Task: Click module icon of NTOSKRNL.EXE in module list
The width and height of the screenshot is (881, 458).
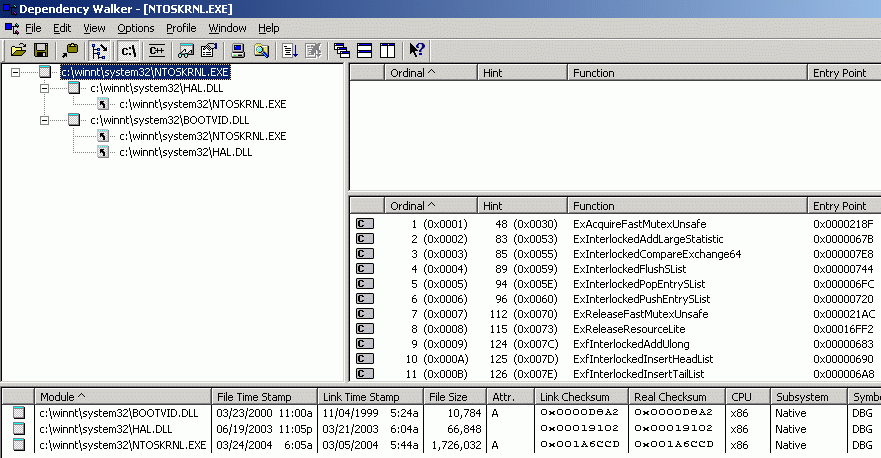Action: (x=19, y=445)
